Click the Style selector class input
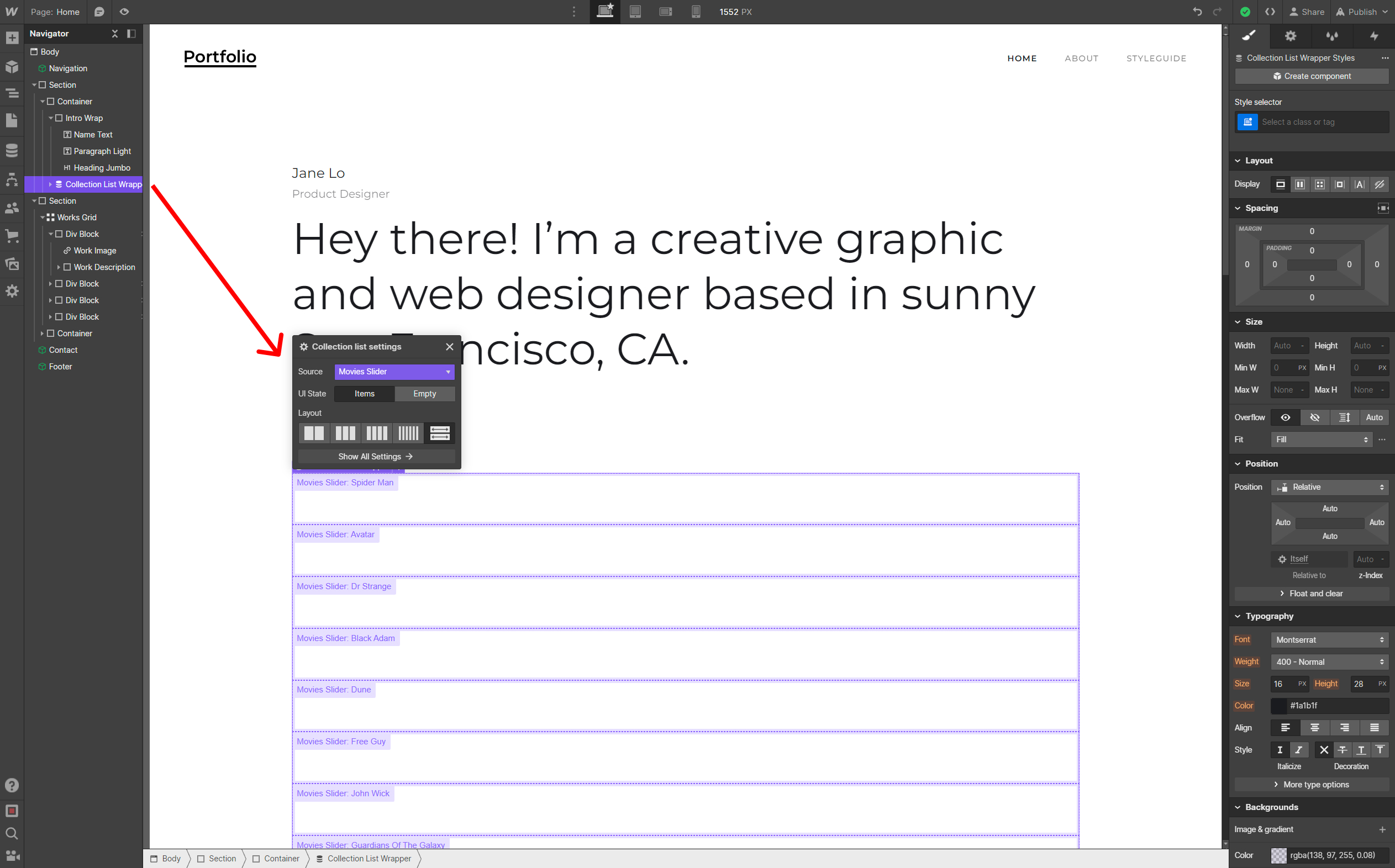The image size is (1395, 868). pos(1324,121)
